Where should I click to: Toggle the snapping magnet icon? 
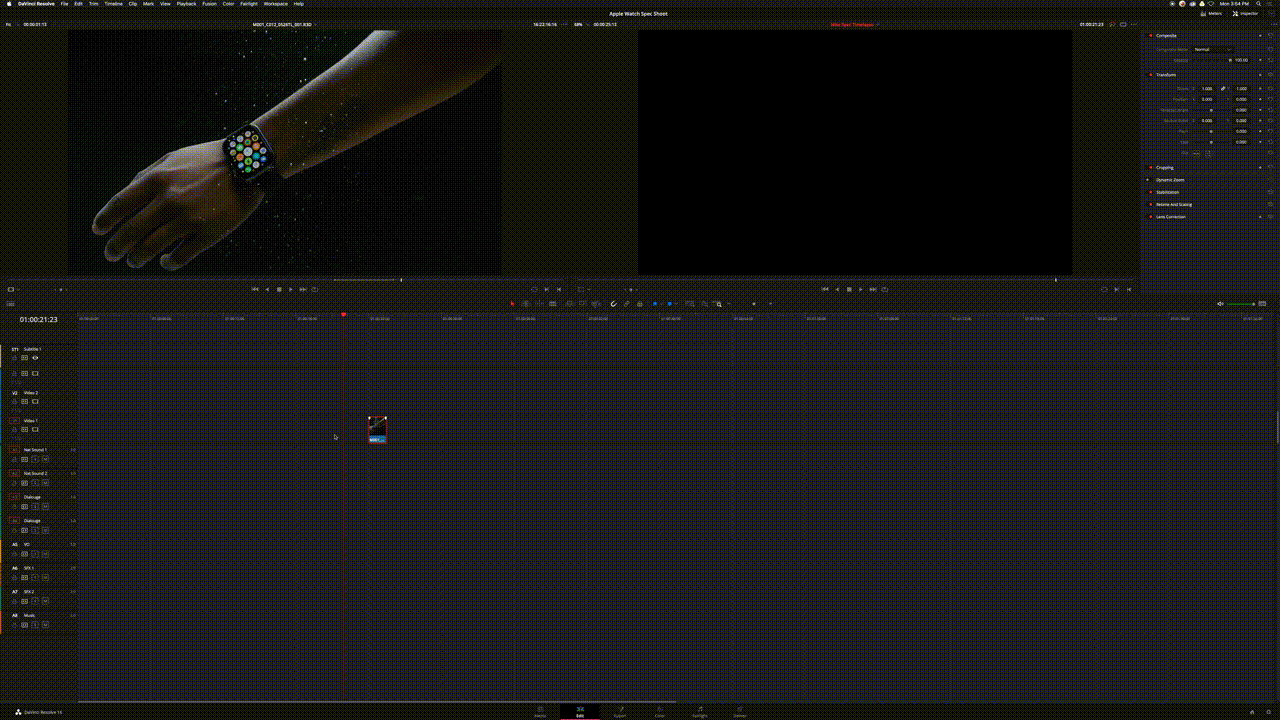pyautogui.click(x=614, y=303)
